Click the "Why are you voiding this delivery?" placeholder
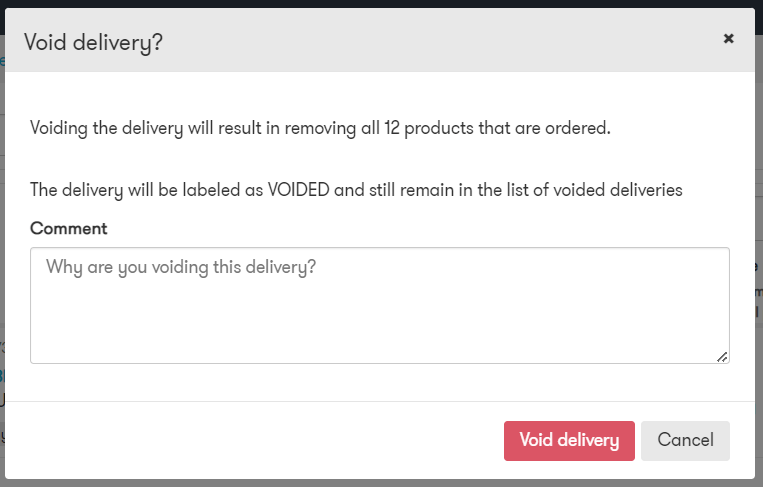The image size is (763, 487). tap(181, 267)
